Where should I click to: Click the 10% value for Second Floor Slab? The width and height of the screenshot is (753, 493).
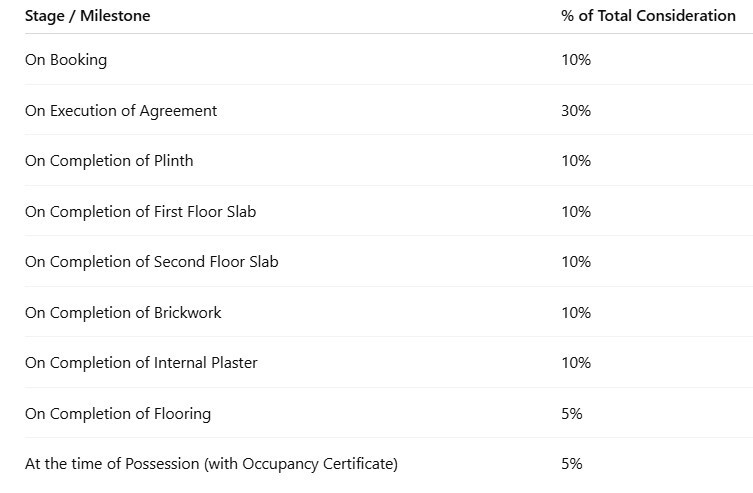(576, 262)
